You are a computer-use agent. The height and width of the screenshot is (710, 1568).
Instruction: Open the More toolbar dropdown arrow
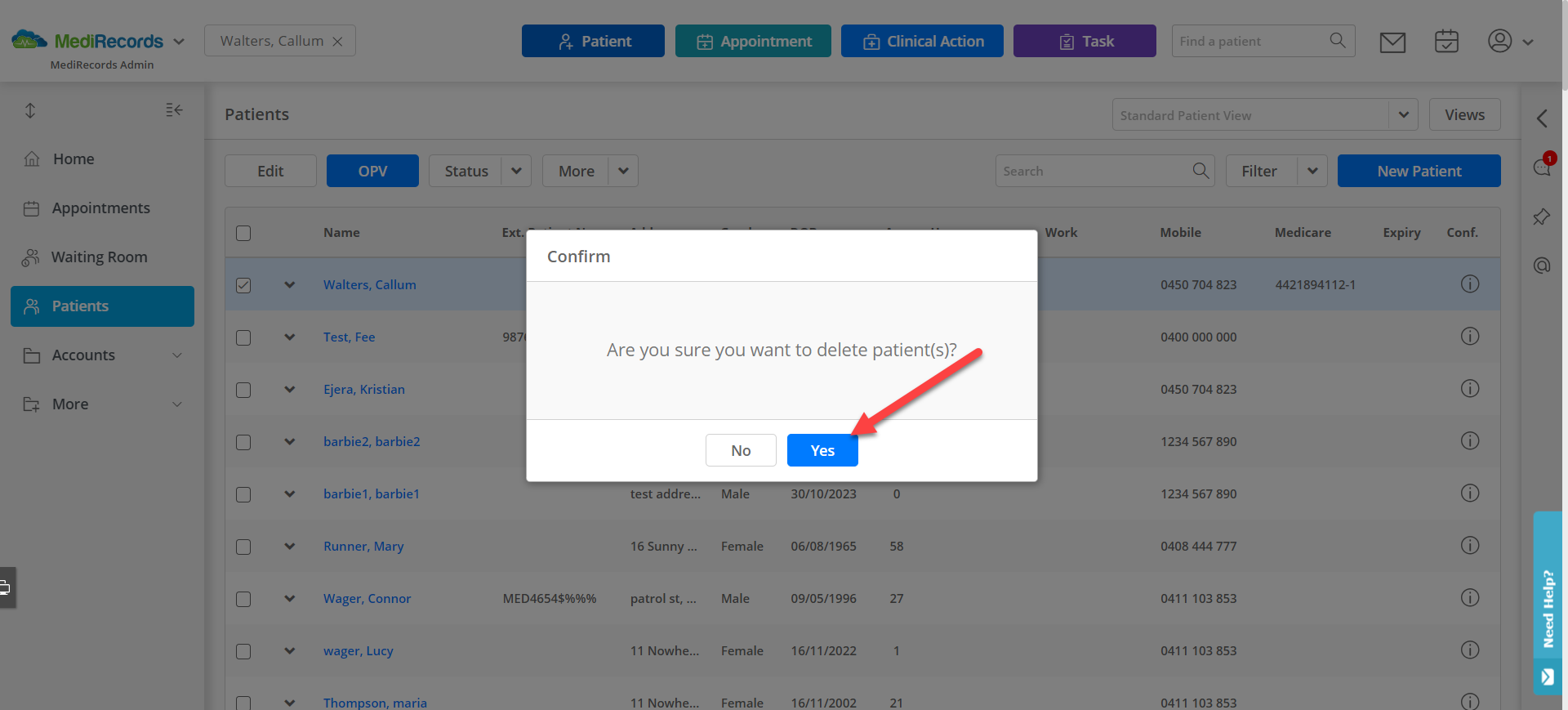point(623,171)
